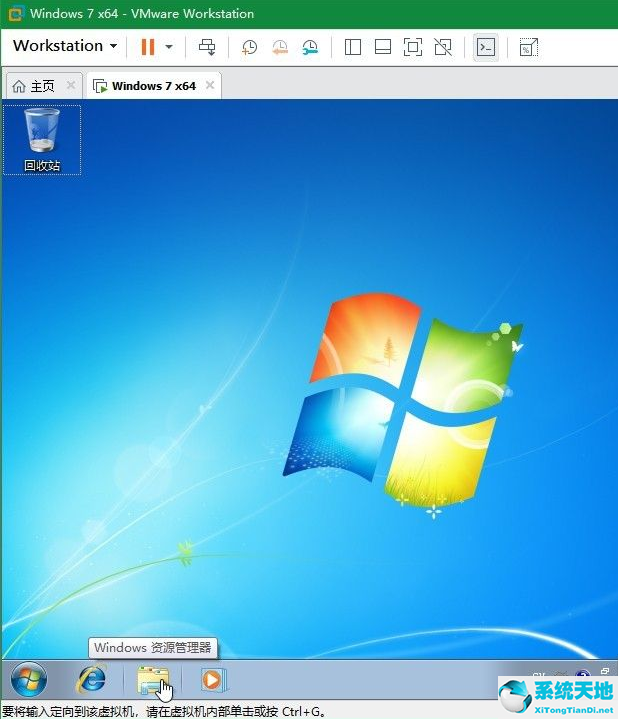
Task: Open the Windows Start menu
Action: 28,680
